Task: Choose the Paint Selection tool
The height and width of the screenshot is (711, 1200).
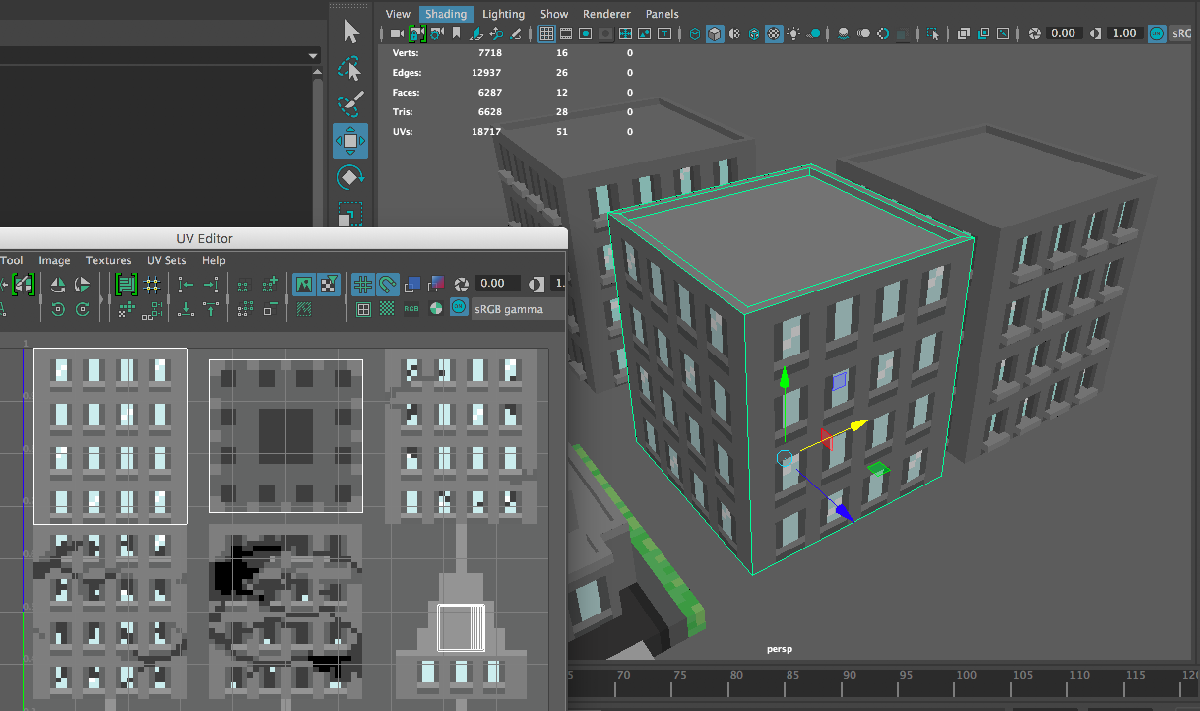Action: coord(350,105)
